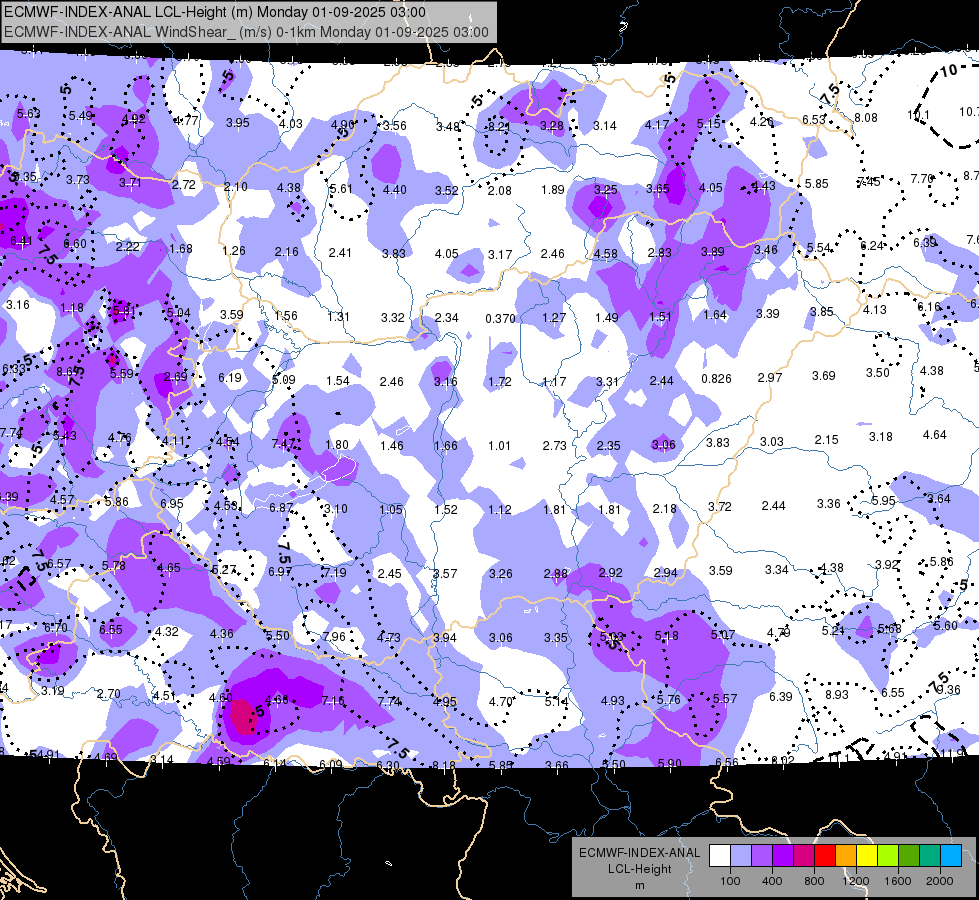Click the WindShear_ (m/s) 0-1km title line
Viewport: 979px width, 900px height.
click(x=246, y=32)
